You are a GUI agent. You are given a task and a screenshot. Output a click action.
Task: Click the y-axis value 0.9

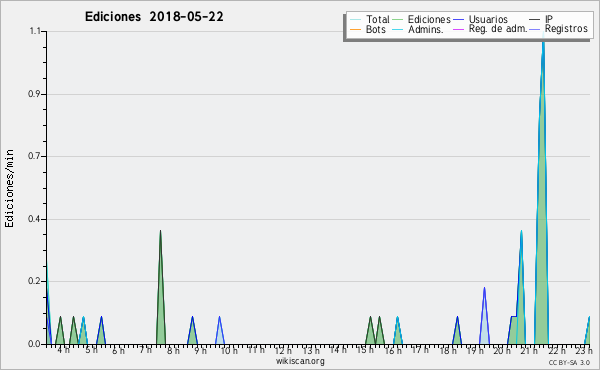pos(34,94)
